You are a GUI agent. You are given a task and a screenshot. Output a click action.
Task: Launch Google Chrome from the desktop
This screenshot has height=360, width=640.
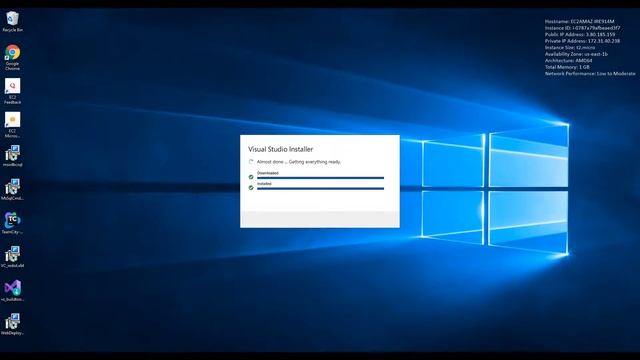click(x=12, y=57)
